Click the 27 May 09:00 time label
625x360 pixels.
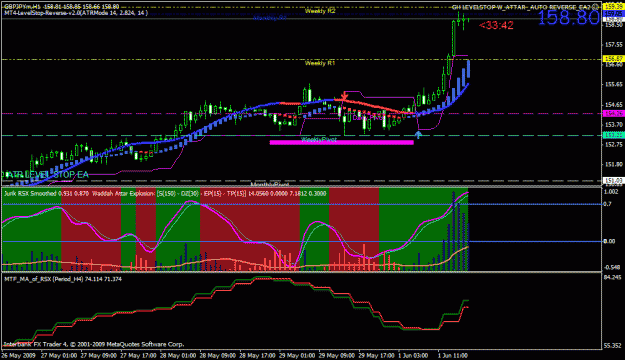[98, 355]
